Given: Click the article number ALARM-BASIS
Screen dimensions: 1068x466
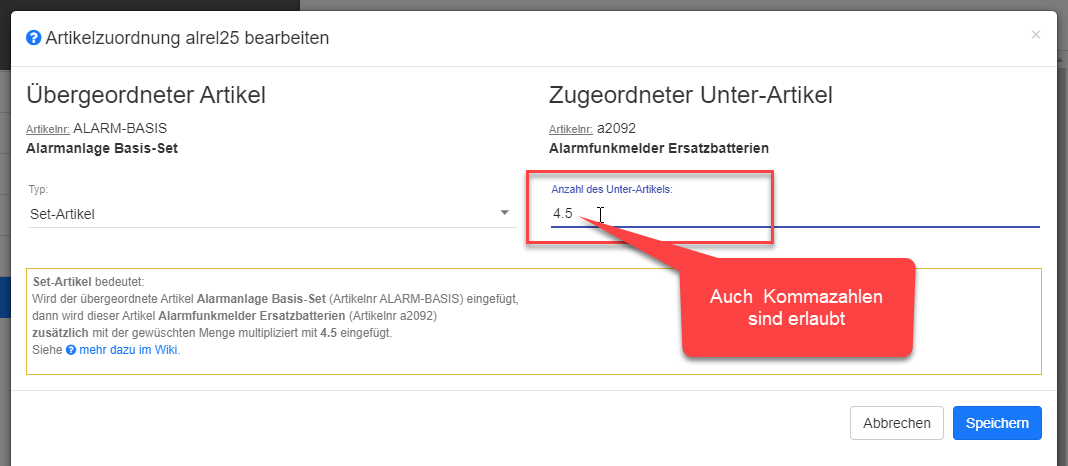Looking at the screenshot, I should tap(120, 128).
